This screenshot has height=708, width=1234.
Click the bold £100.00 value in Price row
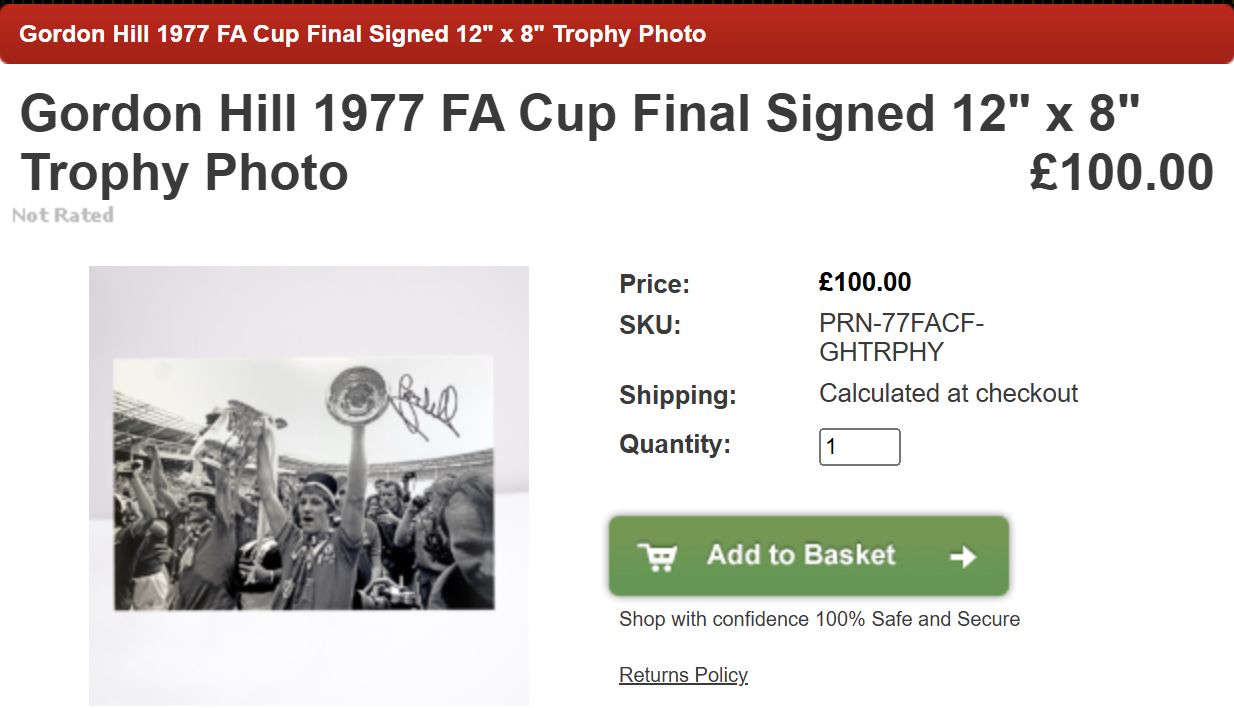pyautogui.click(x=865, y=283)
